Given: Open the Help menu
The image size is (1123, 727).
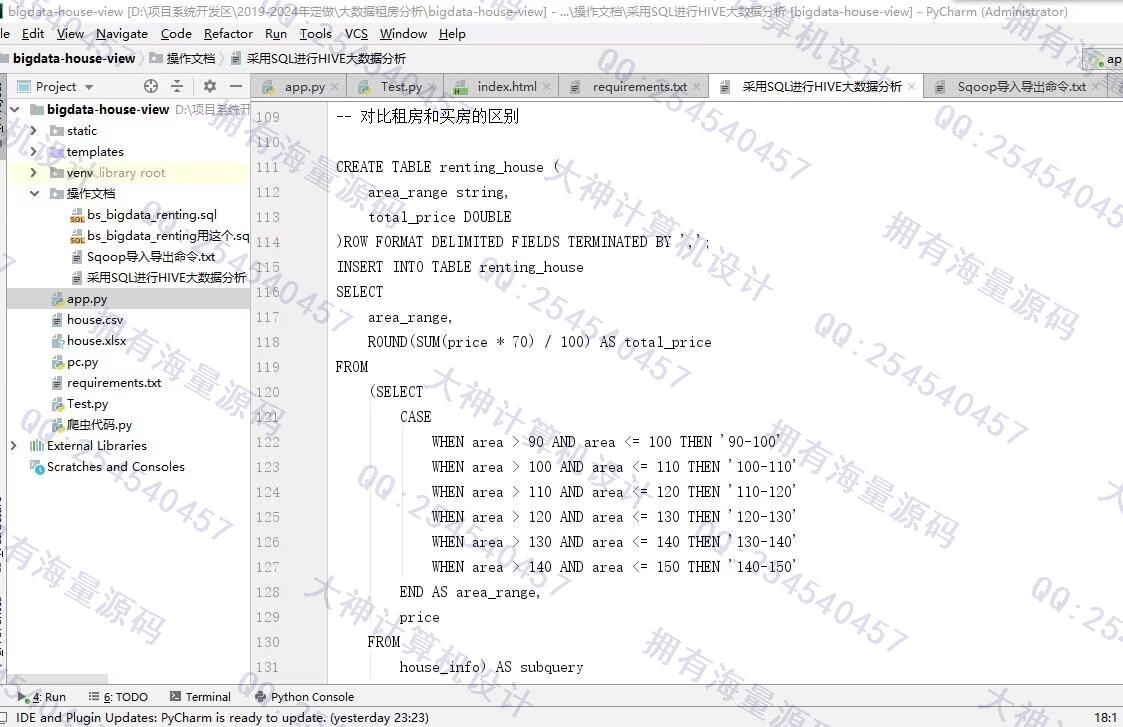Looking at the screenshot, I should coord(452,34).
